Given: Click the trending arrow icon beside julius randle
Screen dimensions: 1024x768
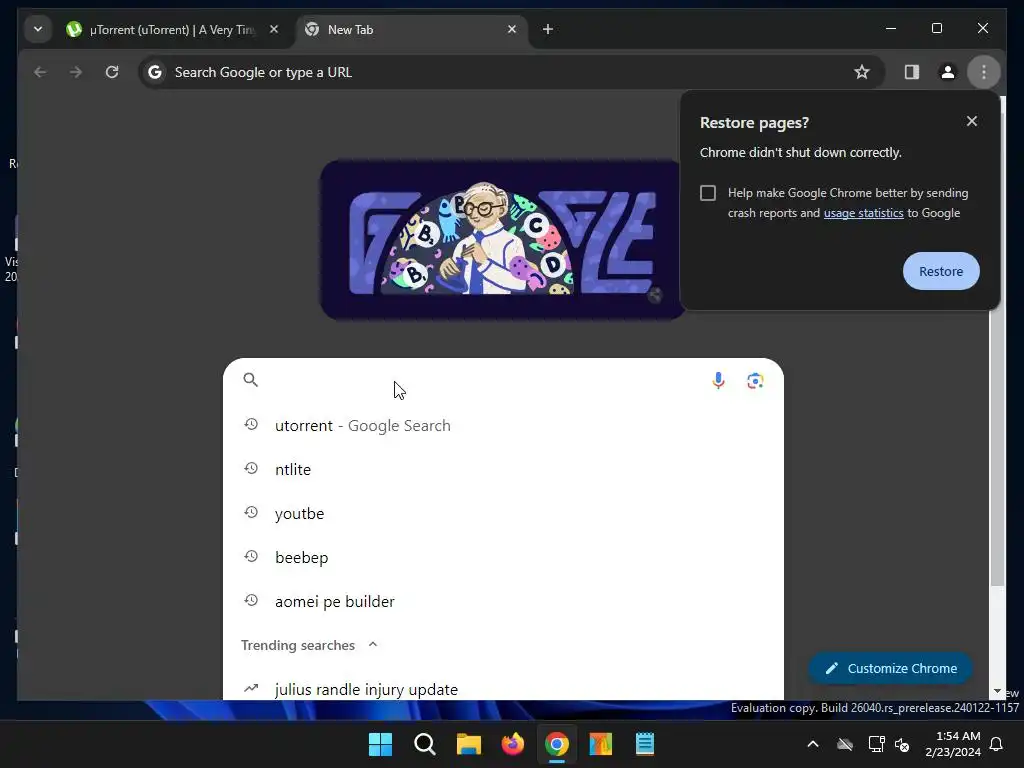Looking at the screenshot, I should coord(251,688).
